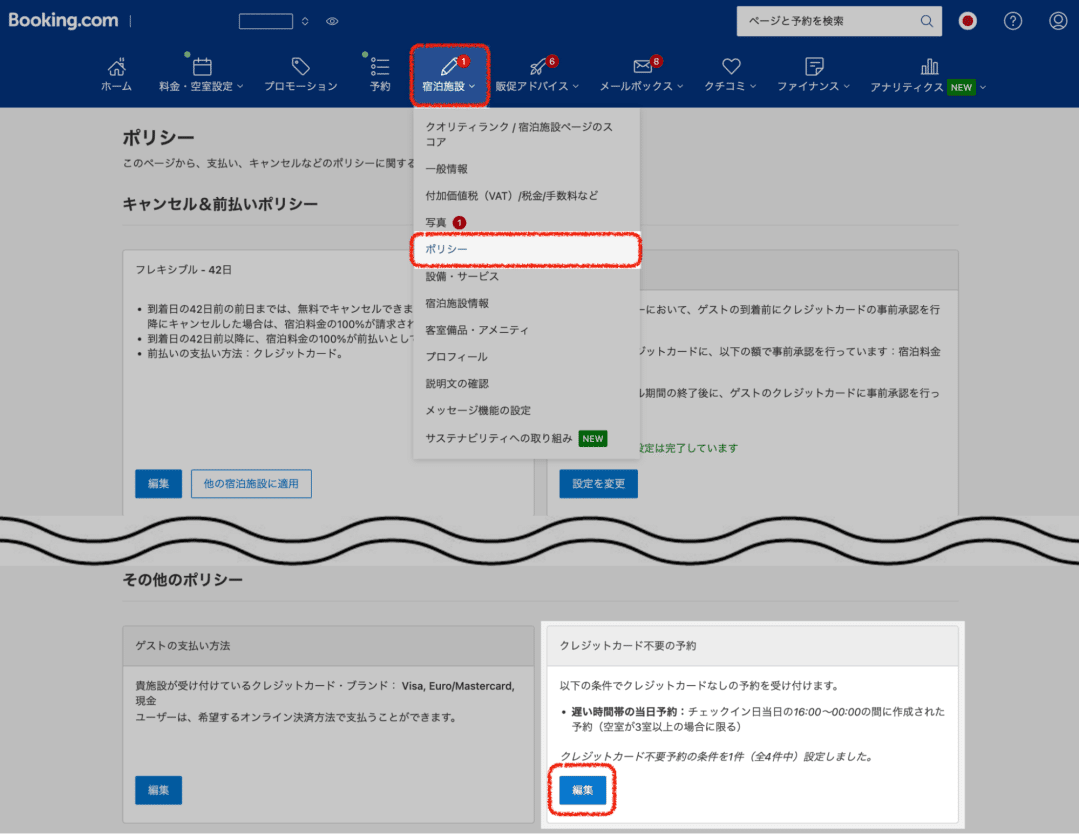
Task: Toggle the property ID visibility eye icon
Action: click(x=331, y=21)
